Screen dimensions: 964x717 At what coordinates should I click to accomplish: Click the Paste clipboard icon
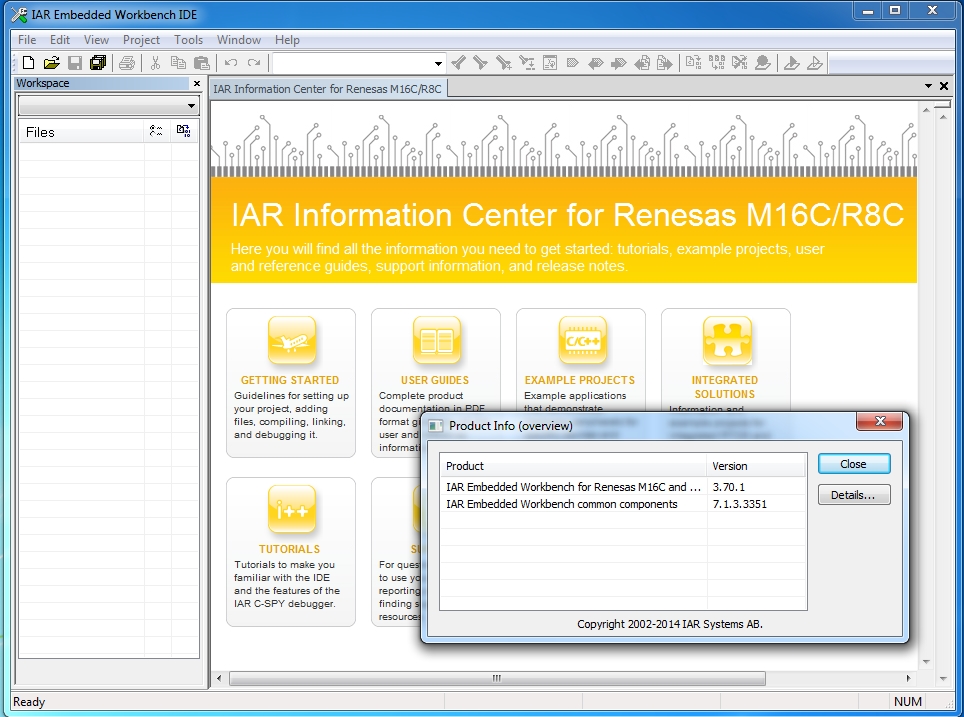tap(202, 63)
